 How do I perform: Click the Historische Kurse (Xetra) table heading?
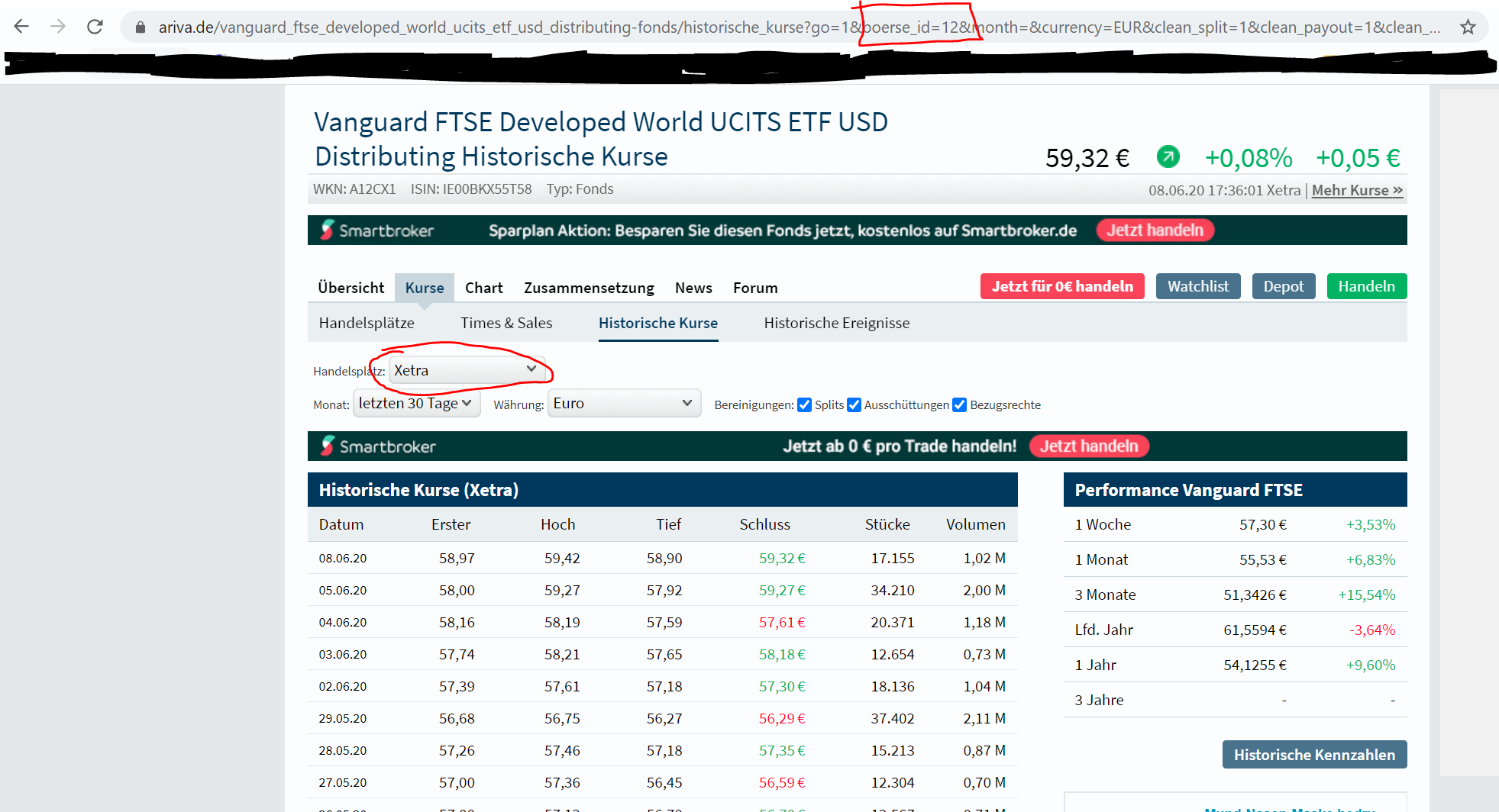tap(418, 490)
